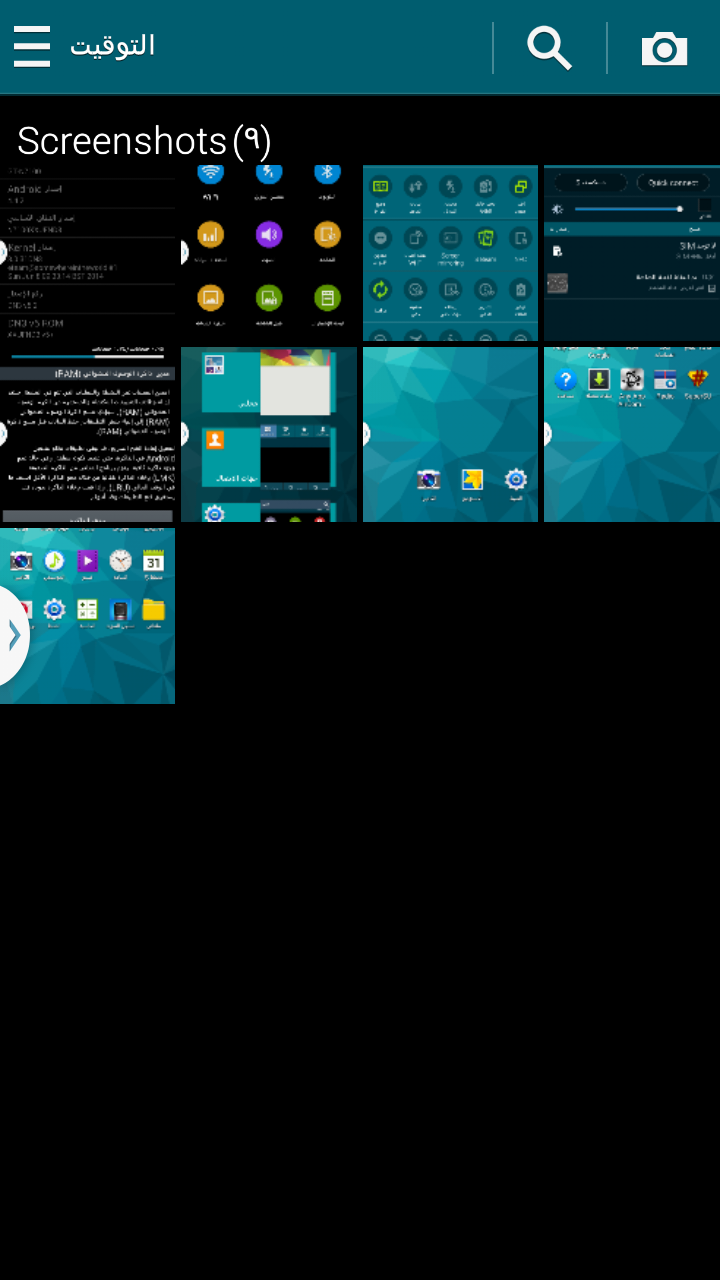The image size is (720, 1280).
Task: Tap the yellow folder icon in last thumbnail
Action: click(153, 609)
